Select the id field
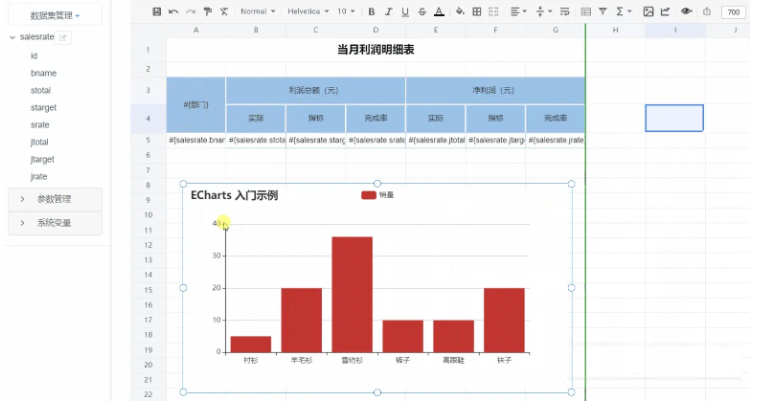Screen dimensions: 762x402 [x=34, y=56]
